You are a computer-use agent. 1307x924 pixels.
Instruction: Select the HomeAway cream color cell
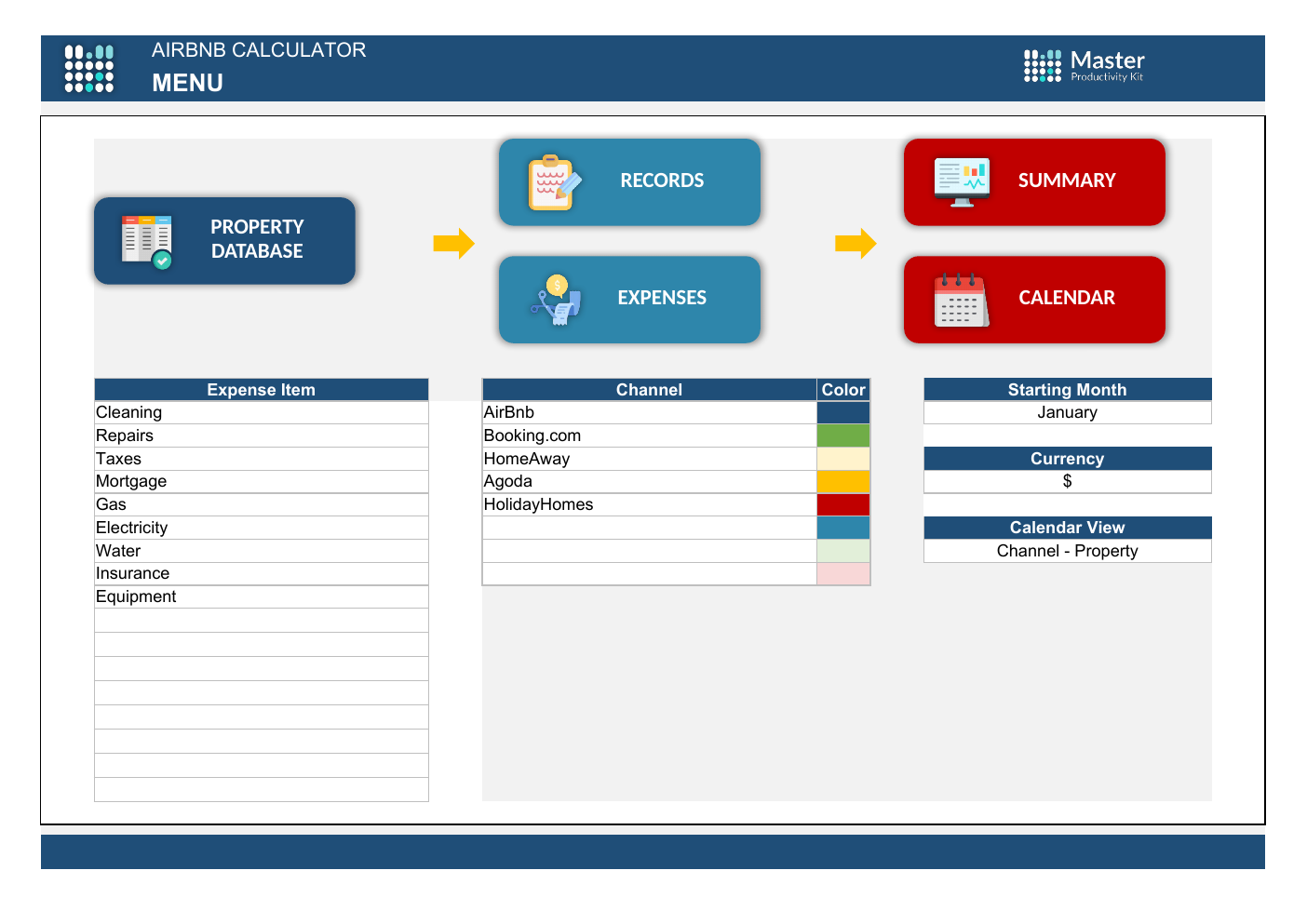click(x=843, y=459)
